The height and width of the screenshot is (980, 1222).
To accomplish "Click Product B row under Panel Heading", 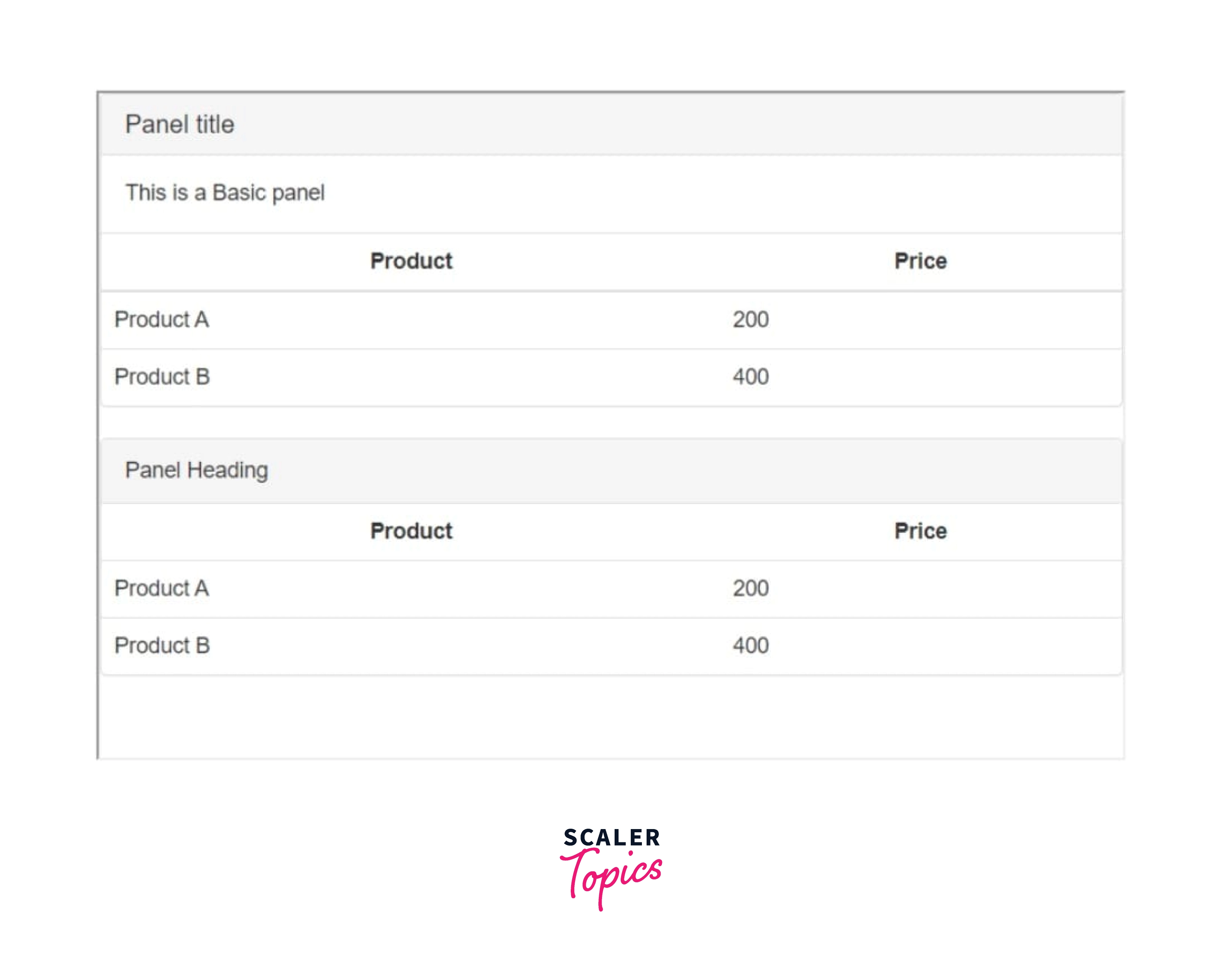I will pyautogui.click(x=162, y=645).
